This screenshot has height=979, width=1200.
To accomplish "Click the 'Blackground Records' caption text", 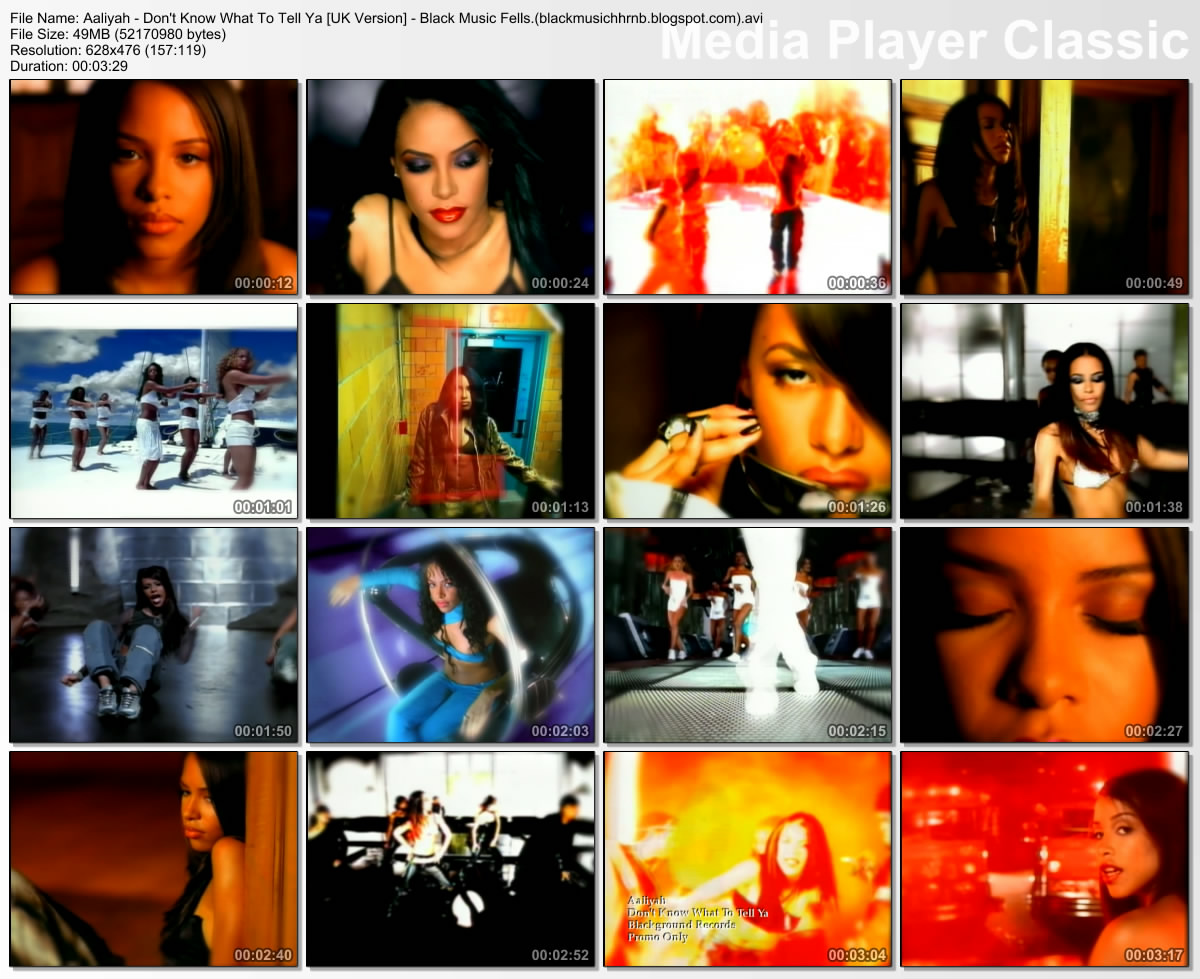I will tap(681, 924).
